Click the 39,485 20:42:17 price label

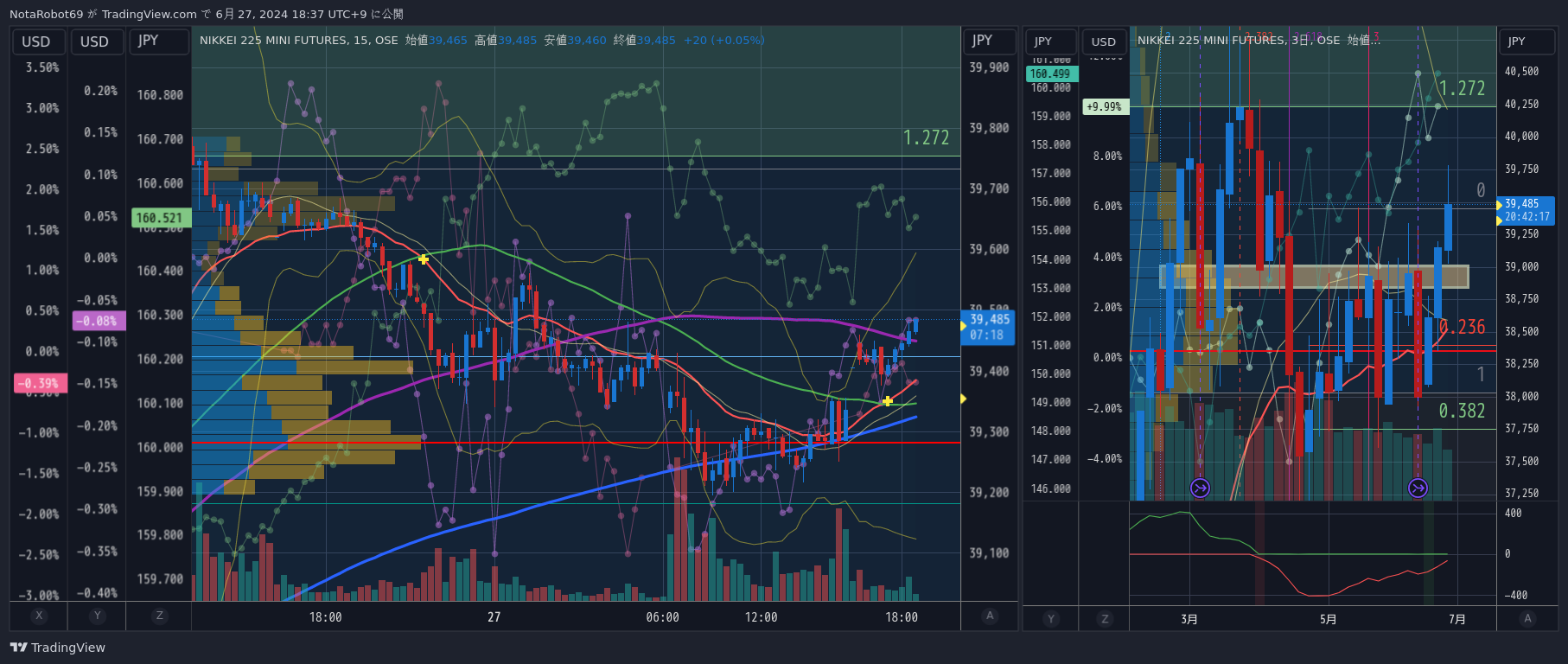pos(1527,210)
